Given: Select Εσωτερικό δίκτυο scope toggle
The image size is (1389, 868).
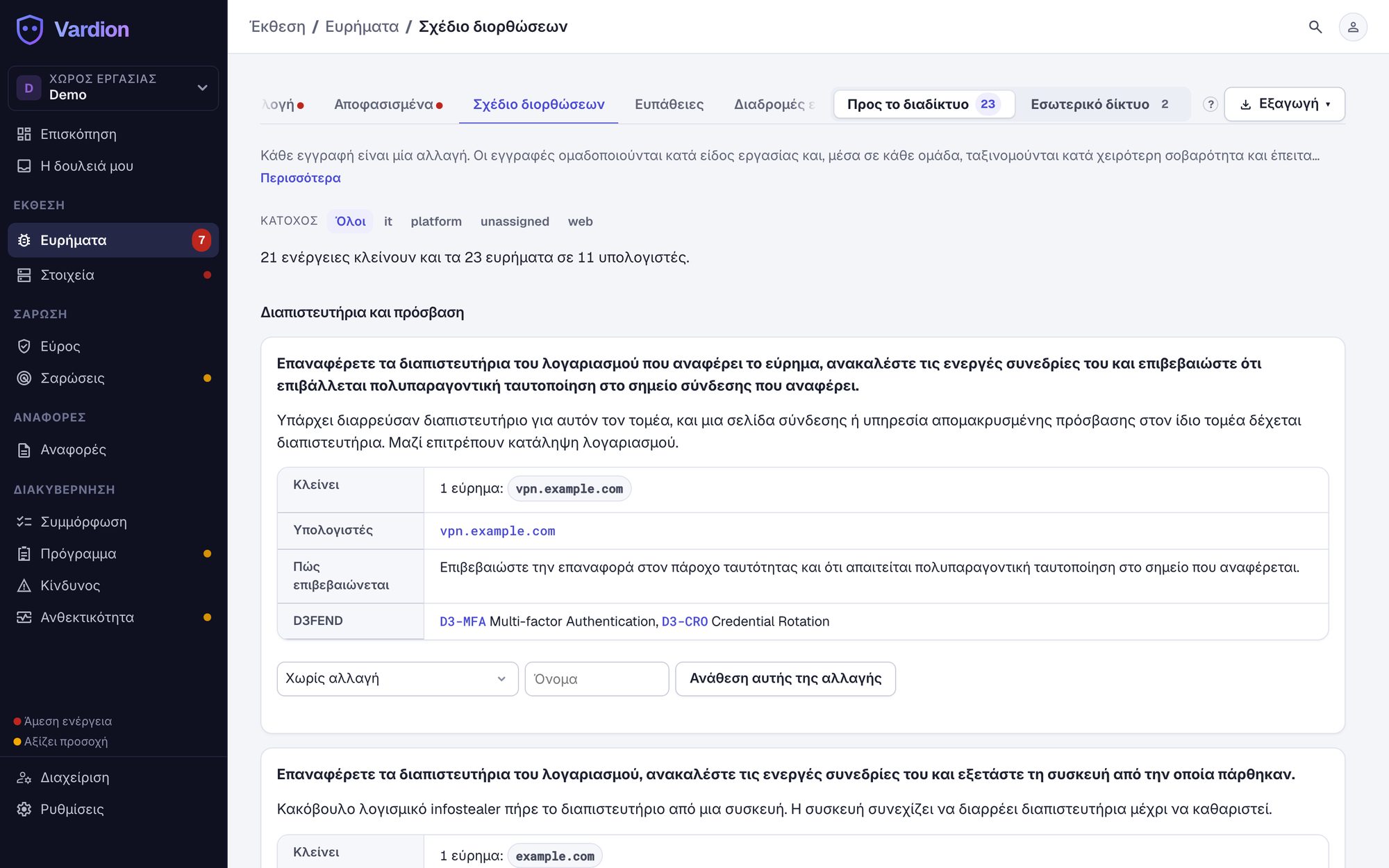Looking at the screenshot, I should pos(1100,104).
